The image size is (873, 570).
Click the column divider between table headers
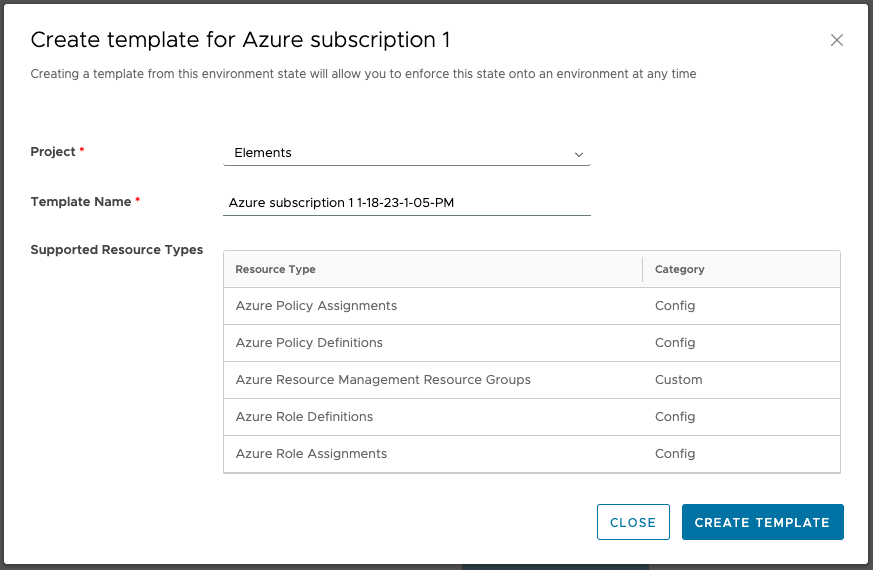(642, 269)
